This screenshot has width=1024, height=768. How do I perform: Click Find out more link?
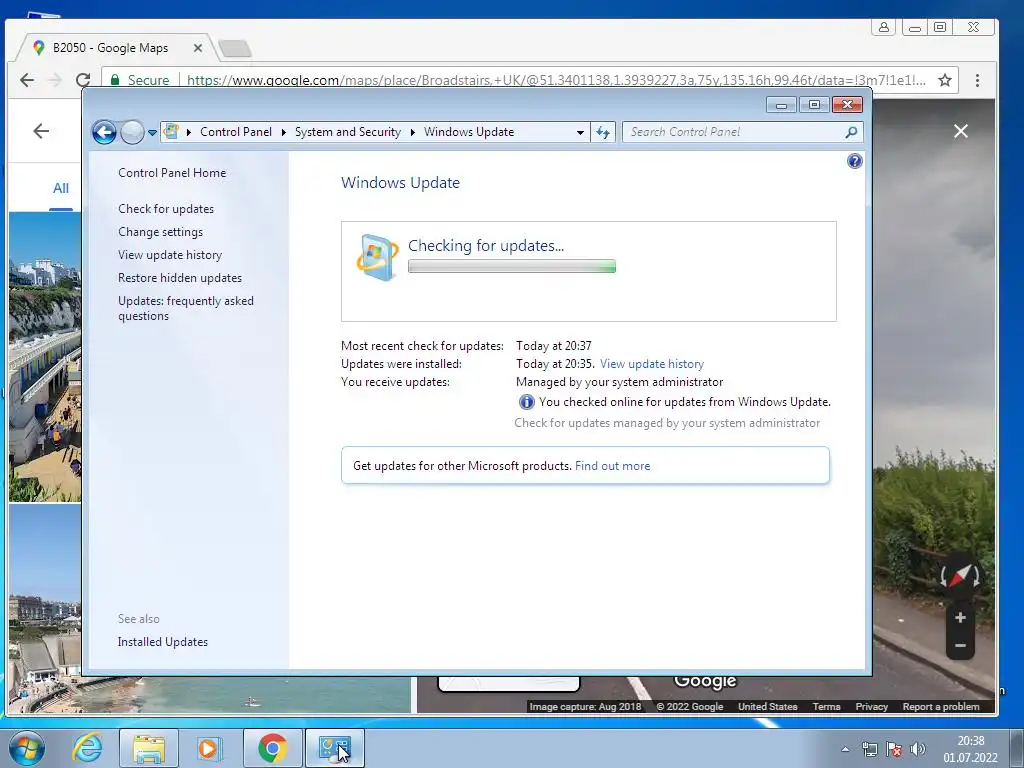tap(613, 466)
